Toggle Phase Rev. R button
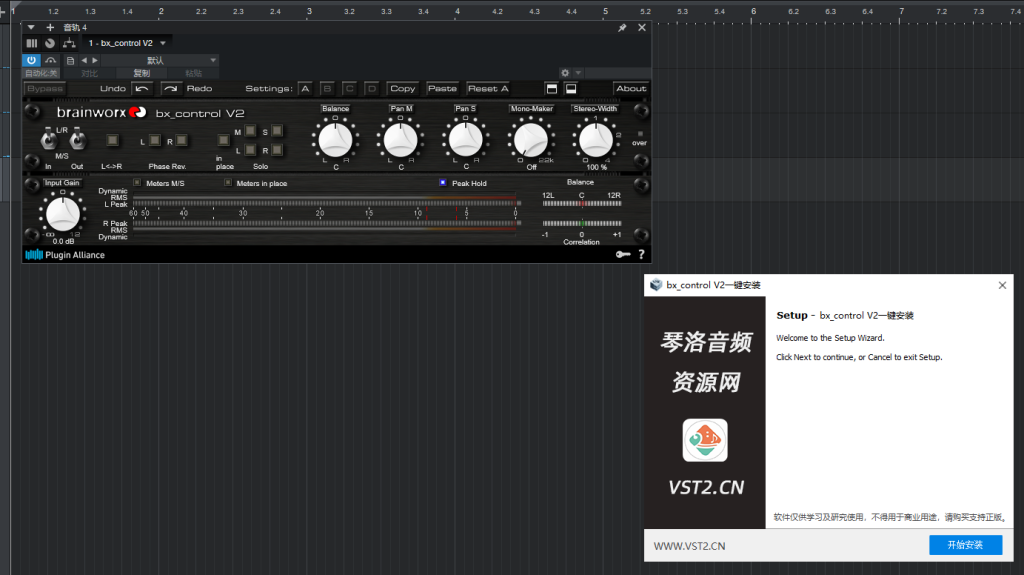The width and height of the screenshot is (1024, 575). (x=182, y=140)
